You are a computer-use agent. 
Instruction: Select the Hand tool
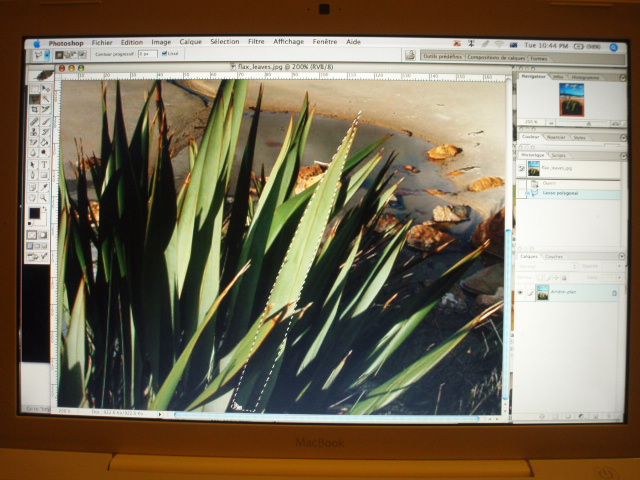(x=34, y=198)
